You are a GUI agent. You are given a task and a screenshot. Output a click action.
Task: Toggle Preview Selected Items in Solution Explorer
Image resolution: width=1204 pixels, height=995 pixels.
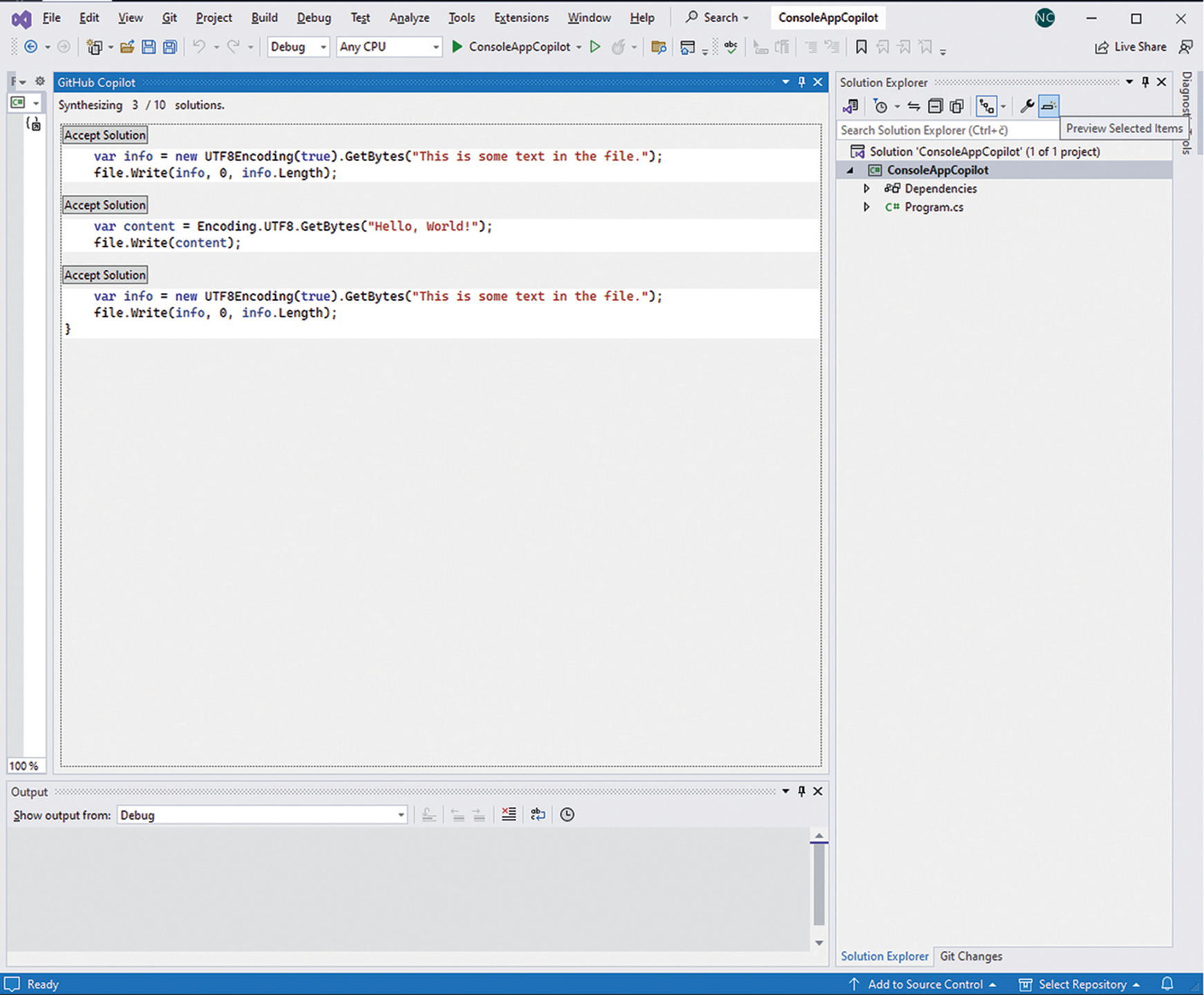click(1048, 106)
